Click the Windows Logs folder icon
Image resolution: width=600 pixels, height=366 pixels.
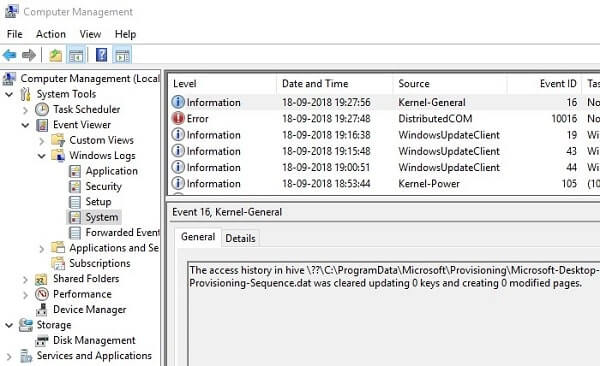click(58, 156)
